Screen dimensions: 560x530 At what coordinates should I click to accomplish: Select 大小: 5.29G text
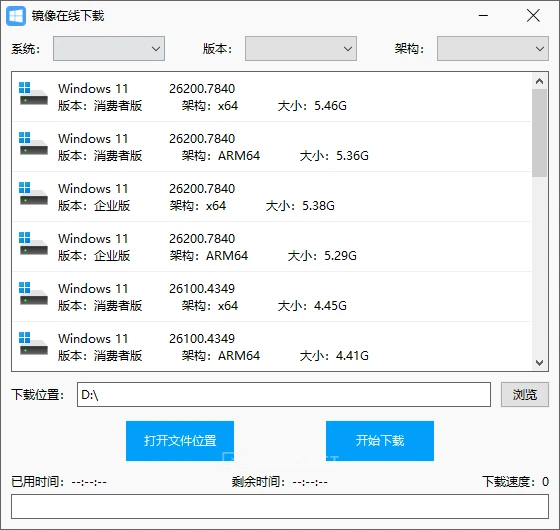click(x=322, y=256)
